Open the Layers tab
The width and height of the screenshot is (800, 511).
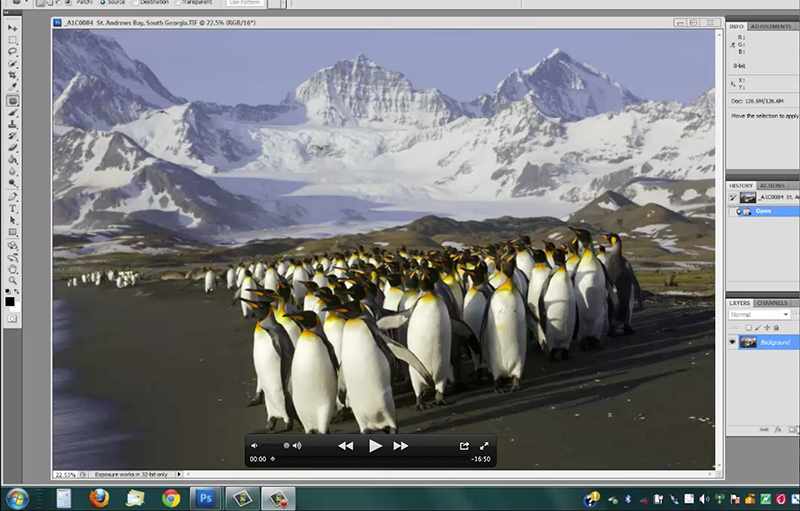click(x=740, y=303)
